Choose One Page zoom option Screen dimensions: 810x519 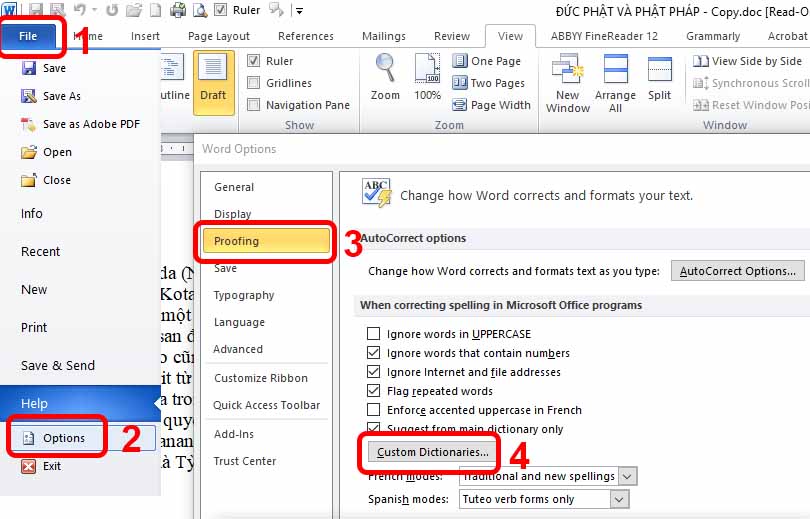click(x=486, y=61)
